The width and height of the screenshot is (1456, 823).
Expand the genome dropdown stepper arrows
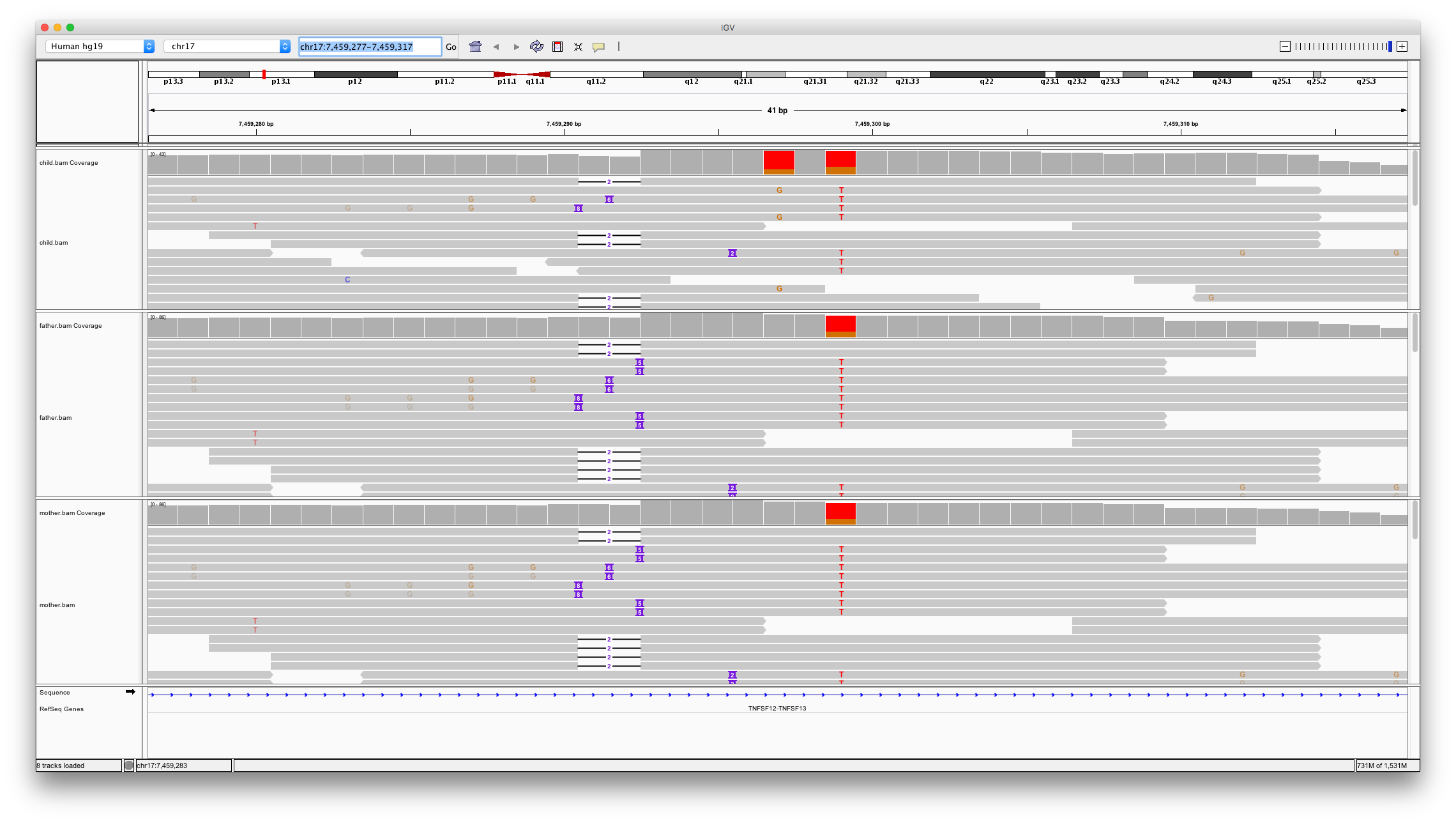(150, 46)
